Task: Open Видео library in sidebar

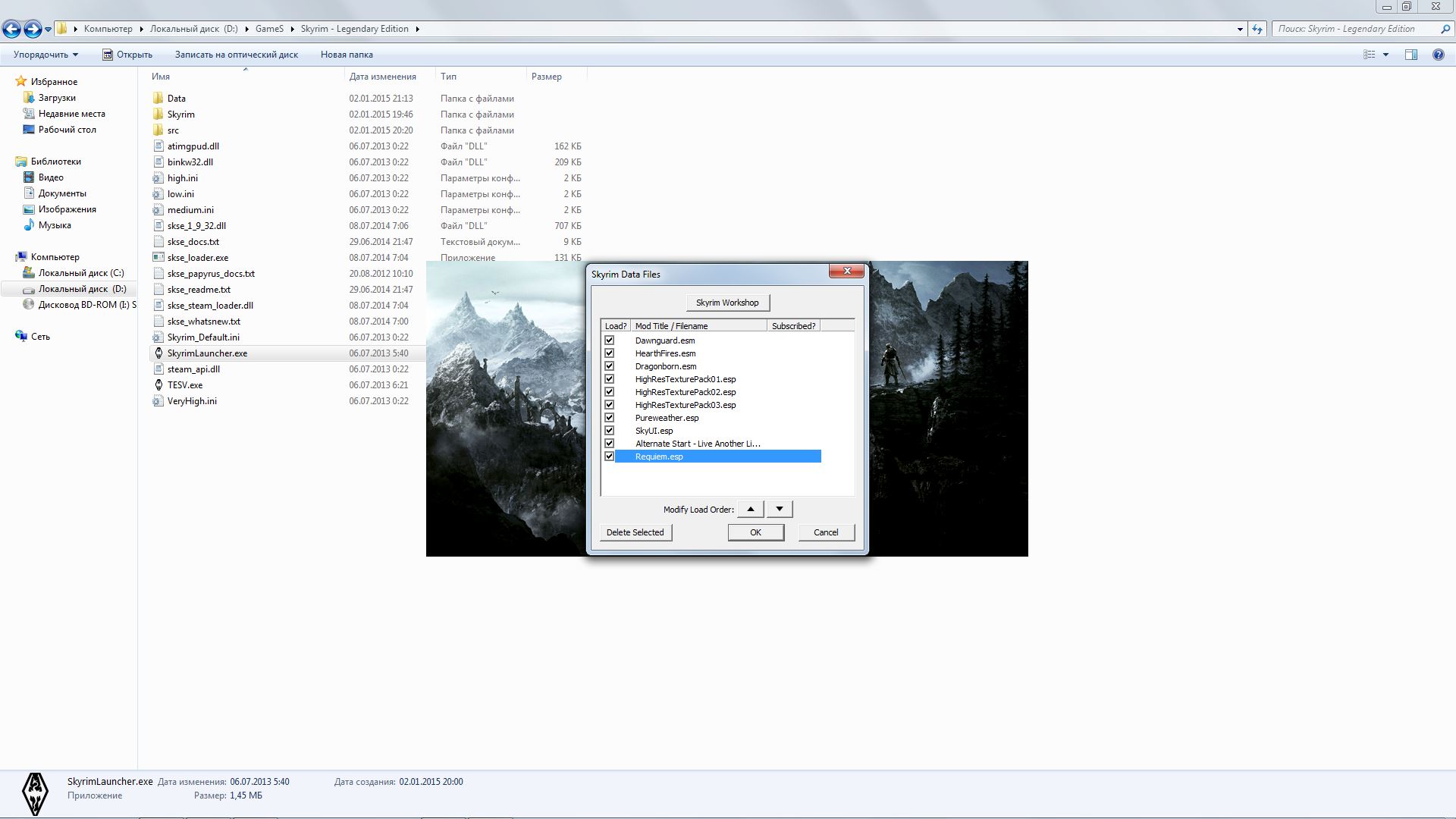Action: (51, 177)
